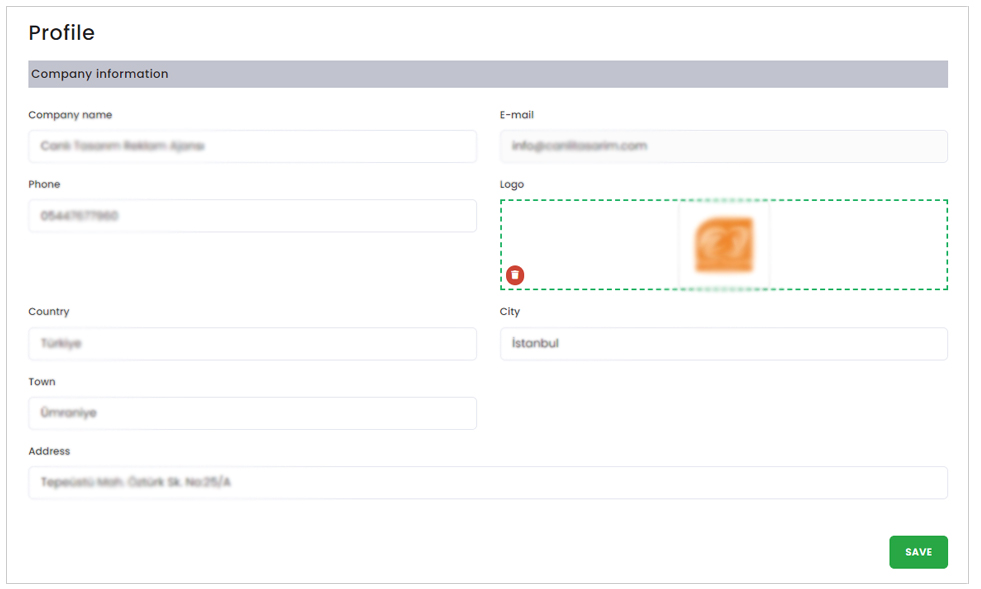This screenshot has width=981, height=589.
Task: Click the "Country" field label
Action: tap(49, 312)
